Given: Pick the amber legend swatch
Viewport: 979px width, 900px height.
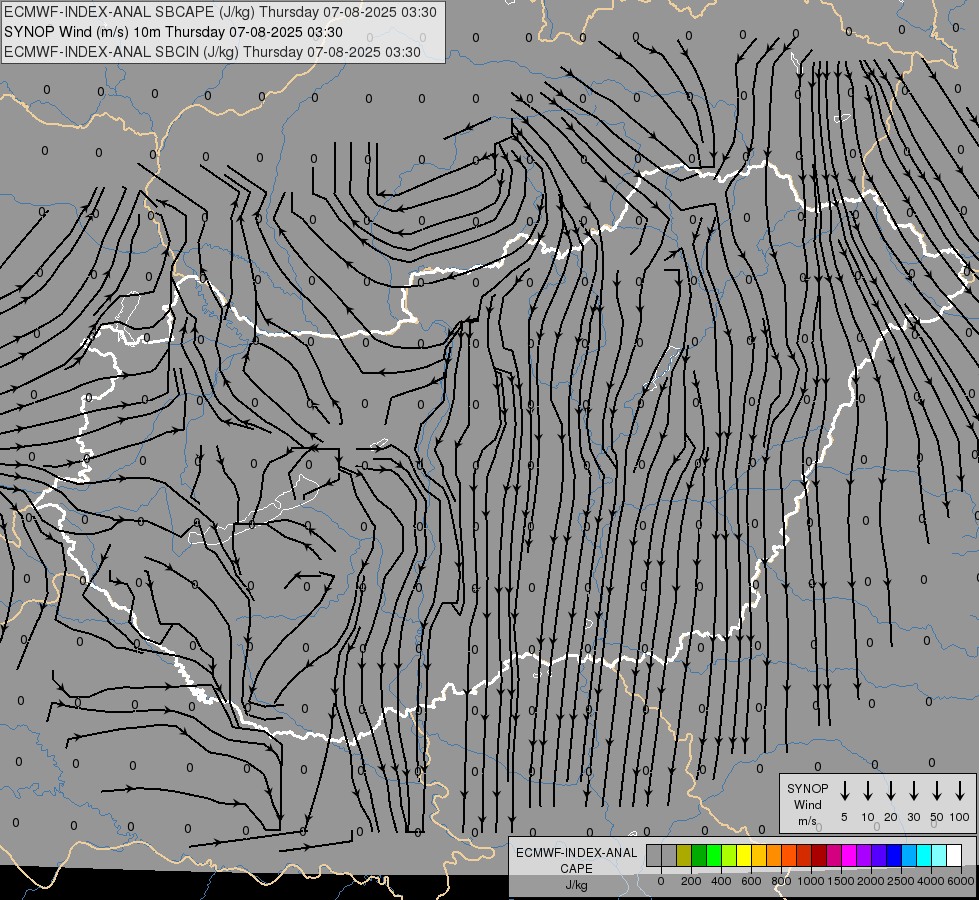Looking at the screenshot, I should pos(759,855).
